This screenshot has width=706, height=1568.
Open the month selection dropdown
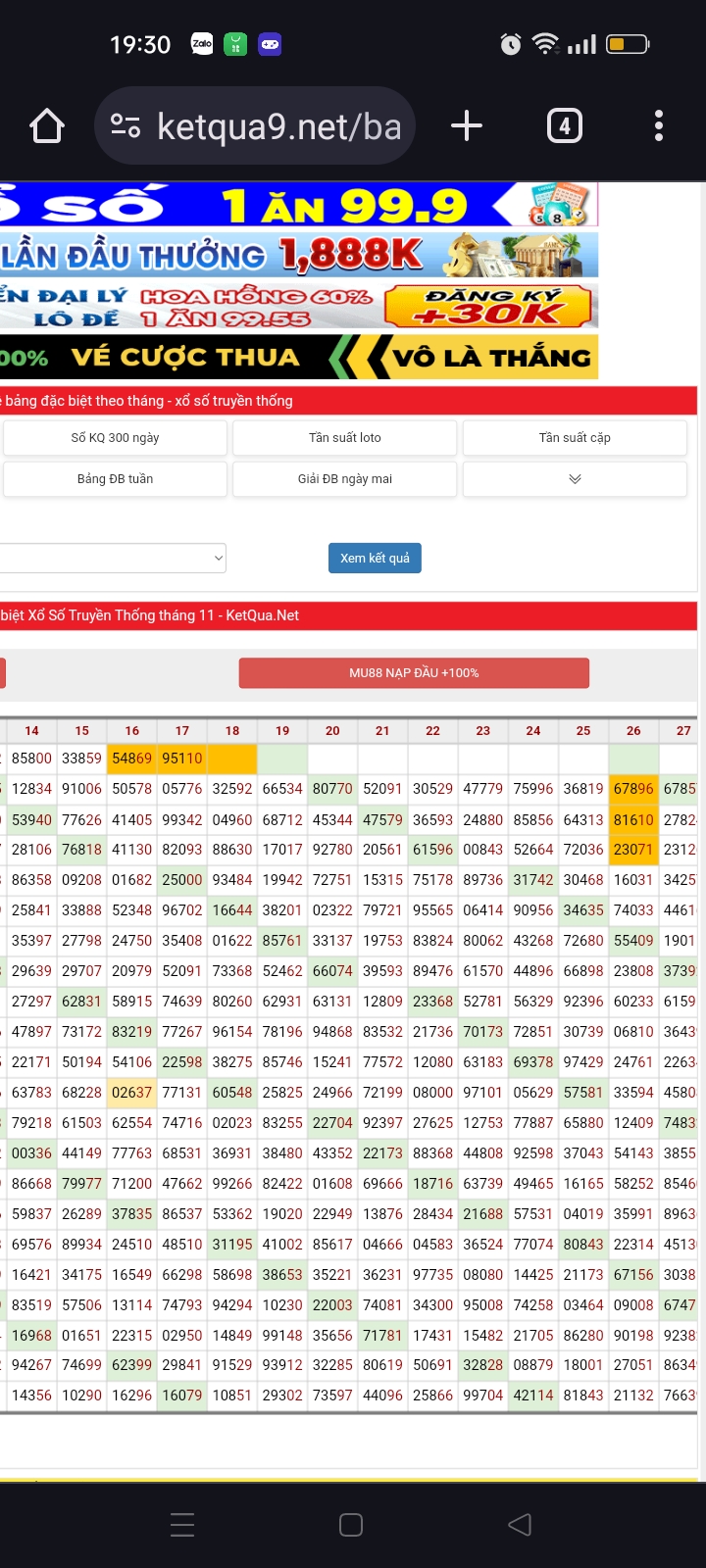113,558
